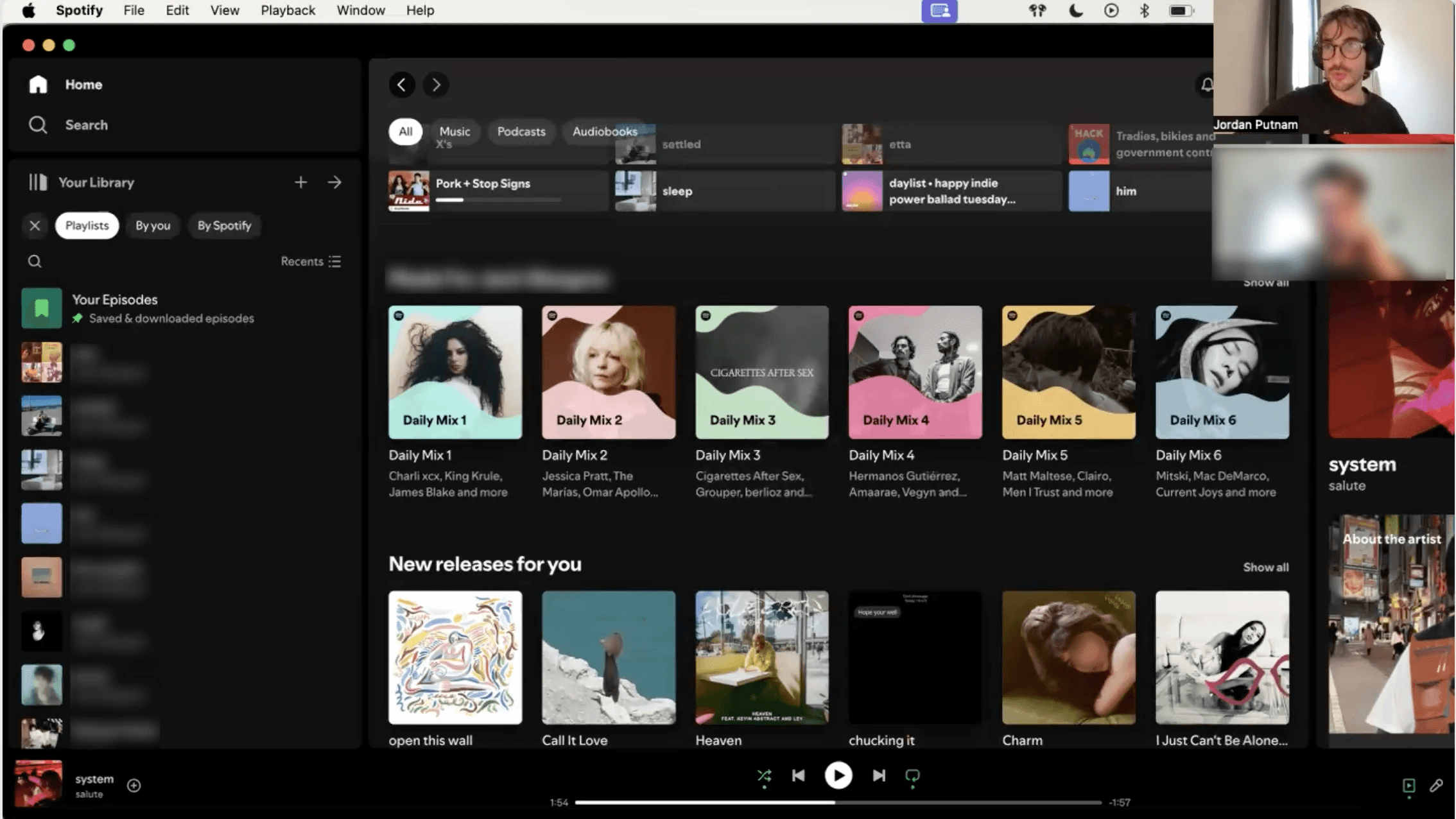1456x819 pixels.
Task: Filter library to By you
Action: click(x=153, y=225)
